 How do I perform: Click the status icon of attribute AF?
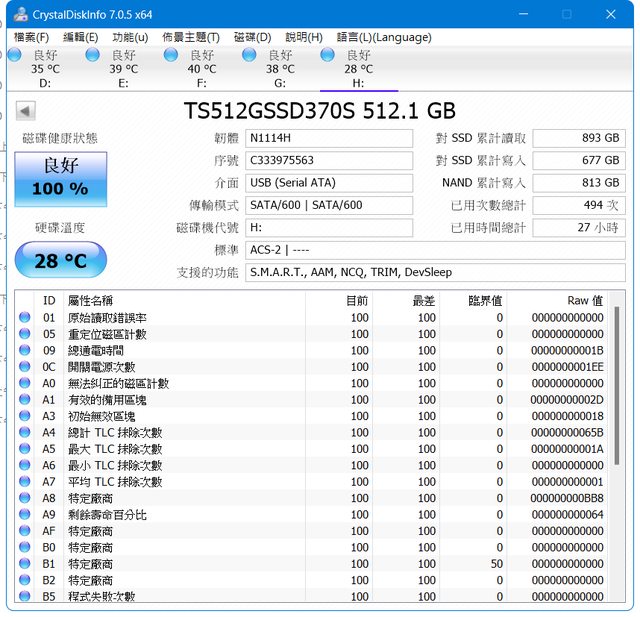[24, 530]
